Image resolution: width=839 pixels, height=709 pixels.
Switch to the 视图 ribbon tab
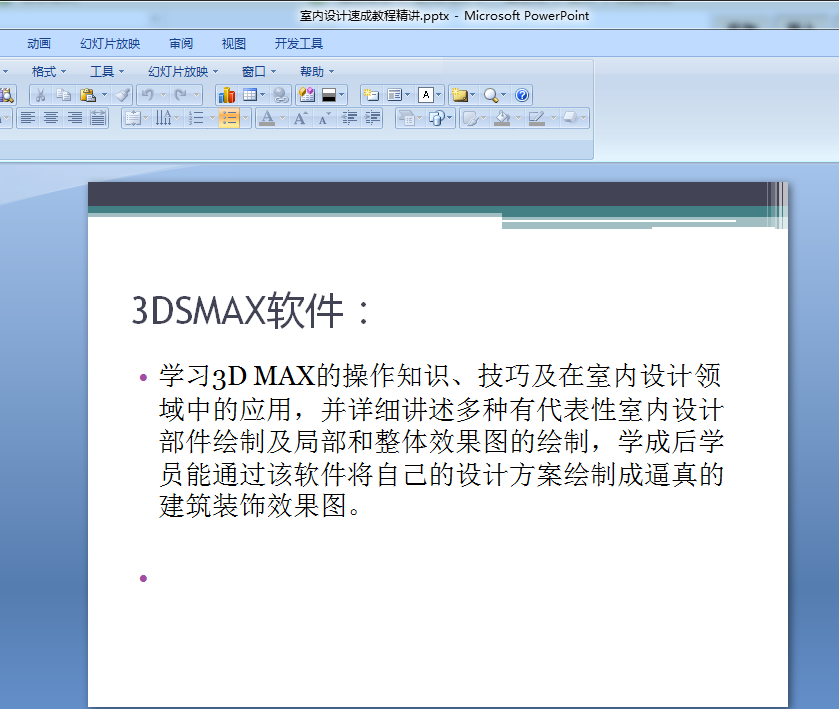coord(234,44)
